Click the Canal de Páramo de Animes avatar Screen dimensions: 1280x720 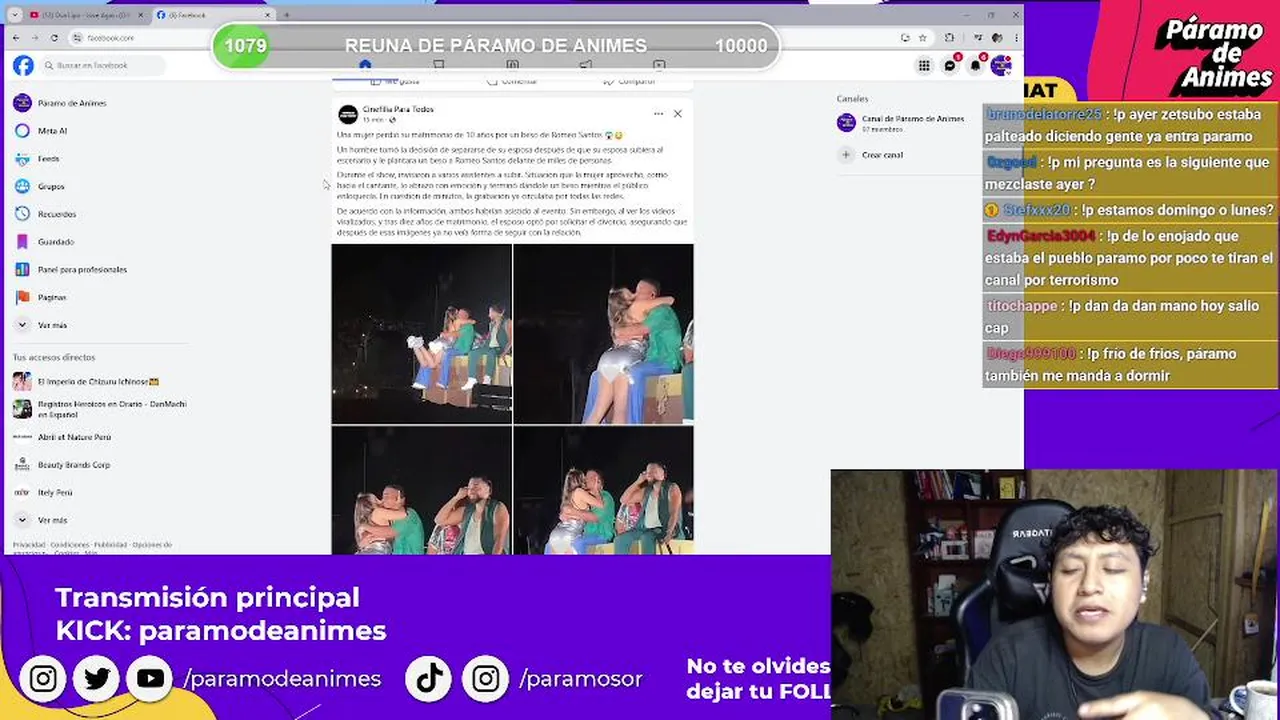[x=846, y=123]
